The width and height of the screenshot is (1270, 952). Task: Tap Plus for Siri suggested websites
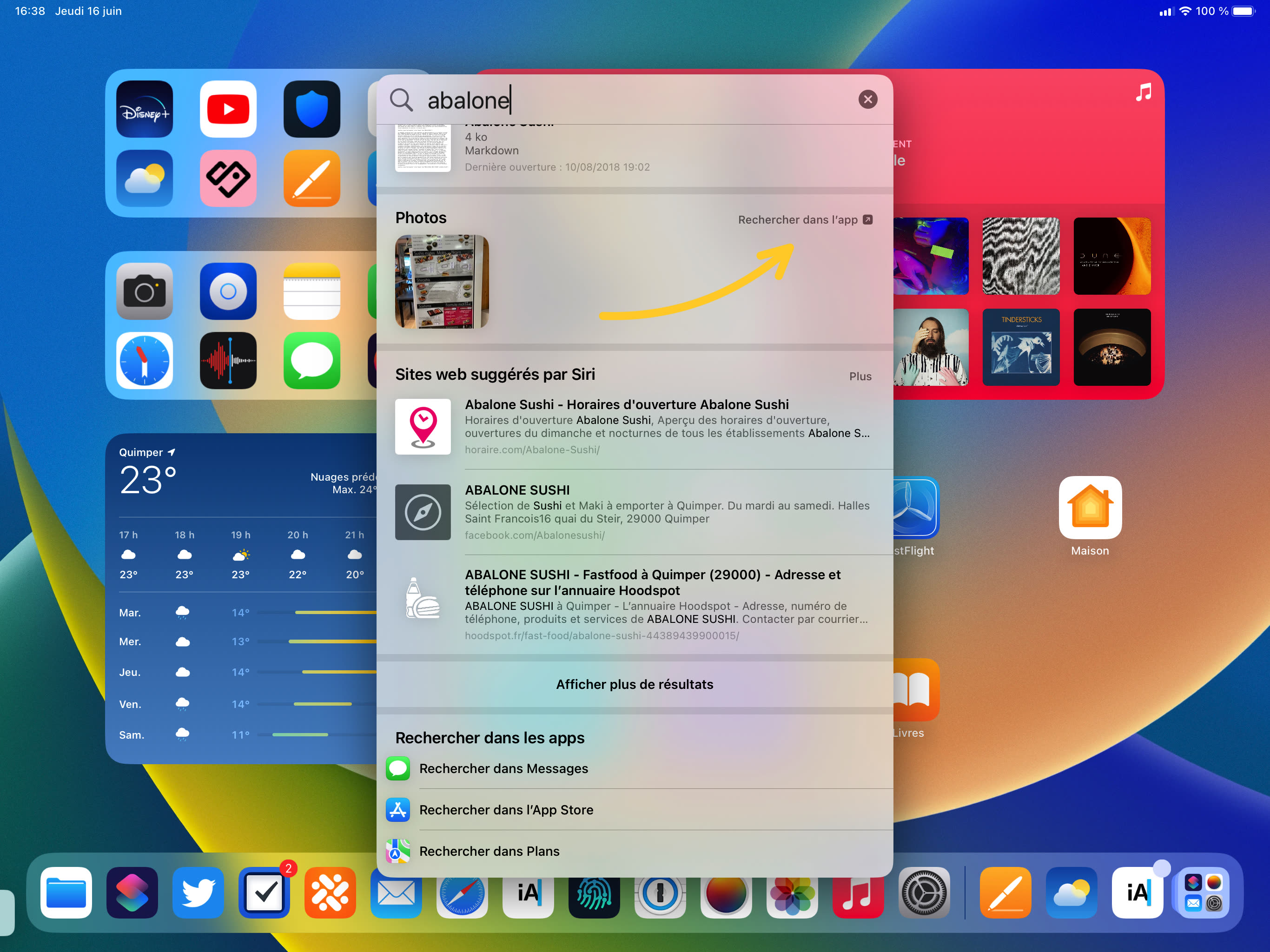tap(860, 376)
